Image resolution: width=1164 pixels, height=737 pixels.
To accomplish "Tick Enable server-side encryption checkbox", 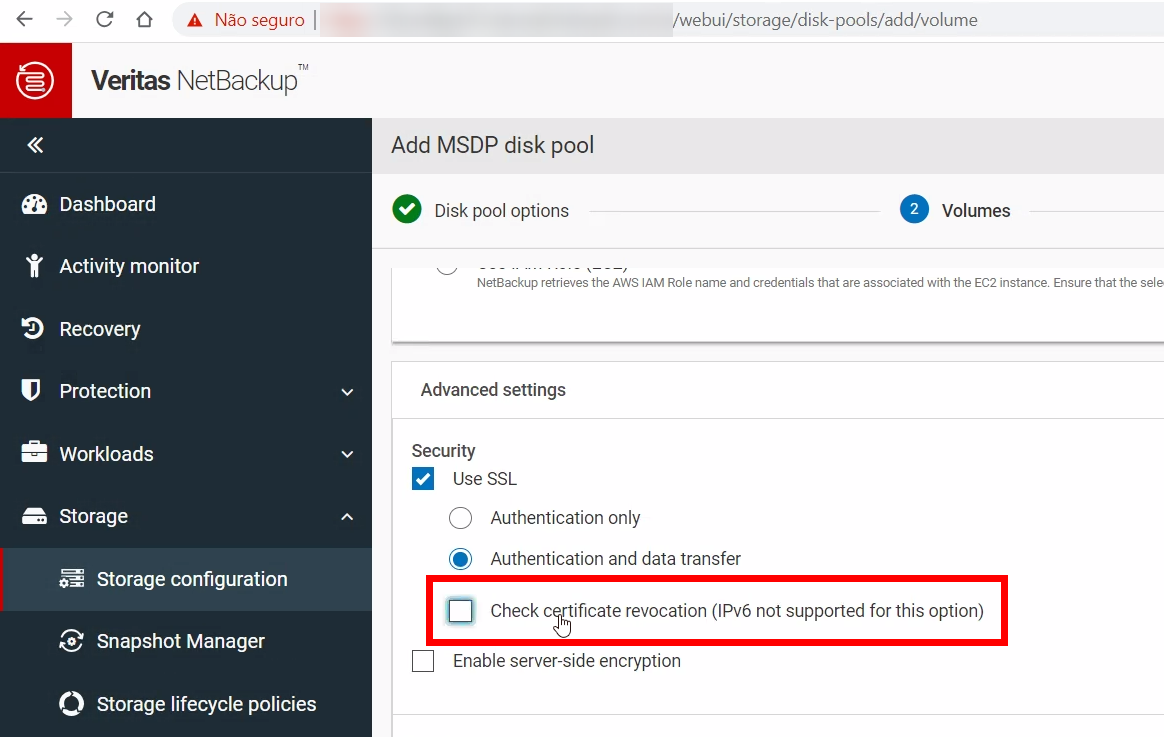I will (x=424, y=661).
